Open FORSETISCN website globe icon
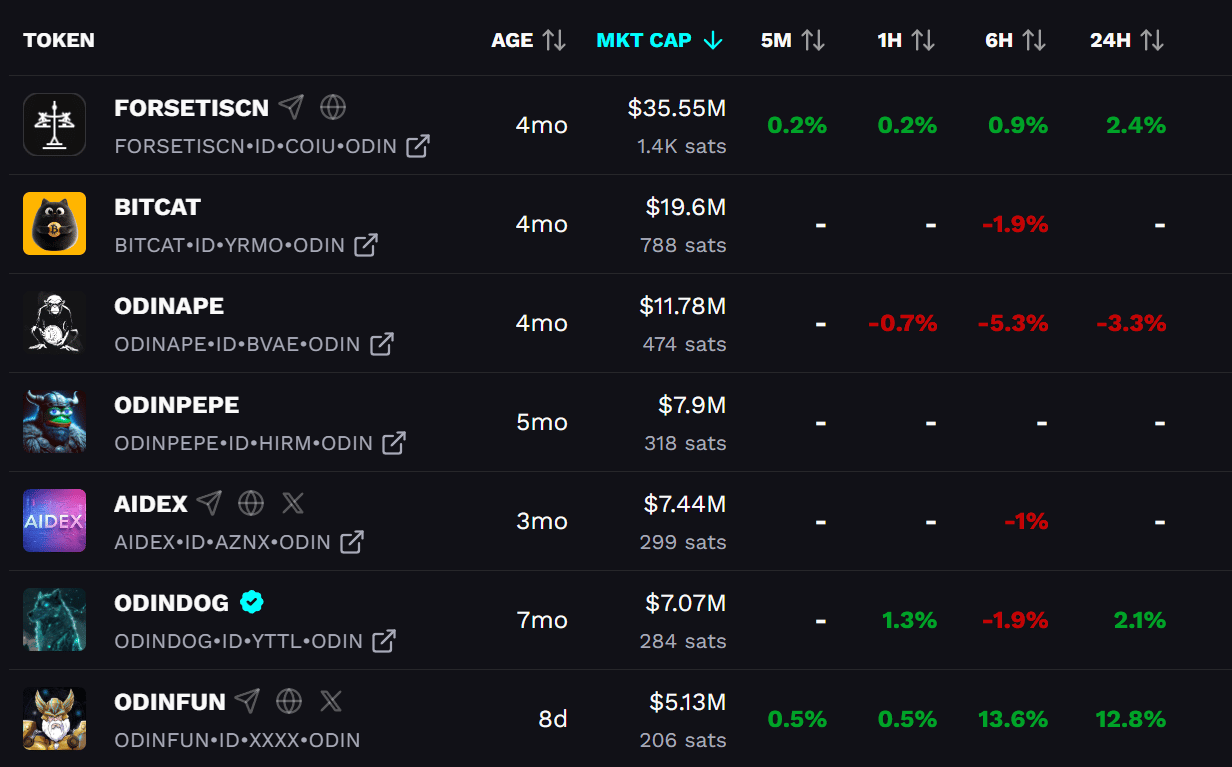This screenshot has width=1232, height=767. 333,107
